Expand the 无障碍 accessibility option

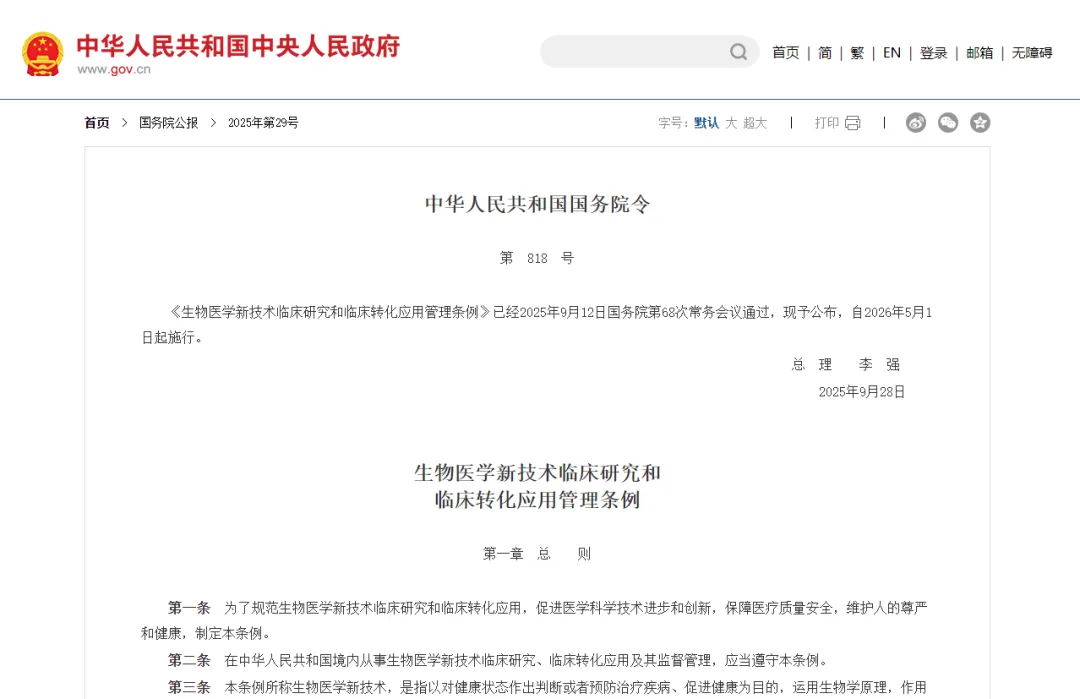pyautogui.click(x=1032, y=53)
